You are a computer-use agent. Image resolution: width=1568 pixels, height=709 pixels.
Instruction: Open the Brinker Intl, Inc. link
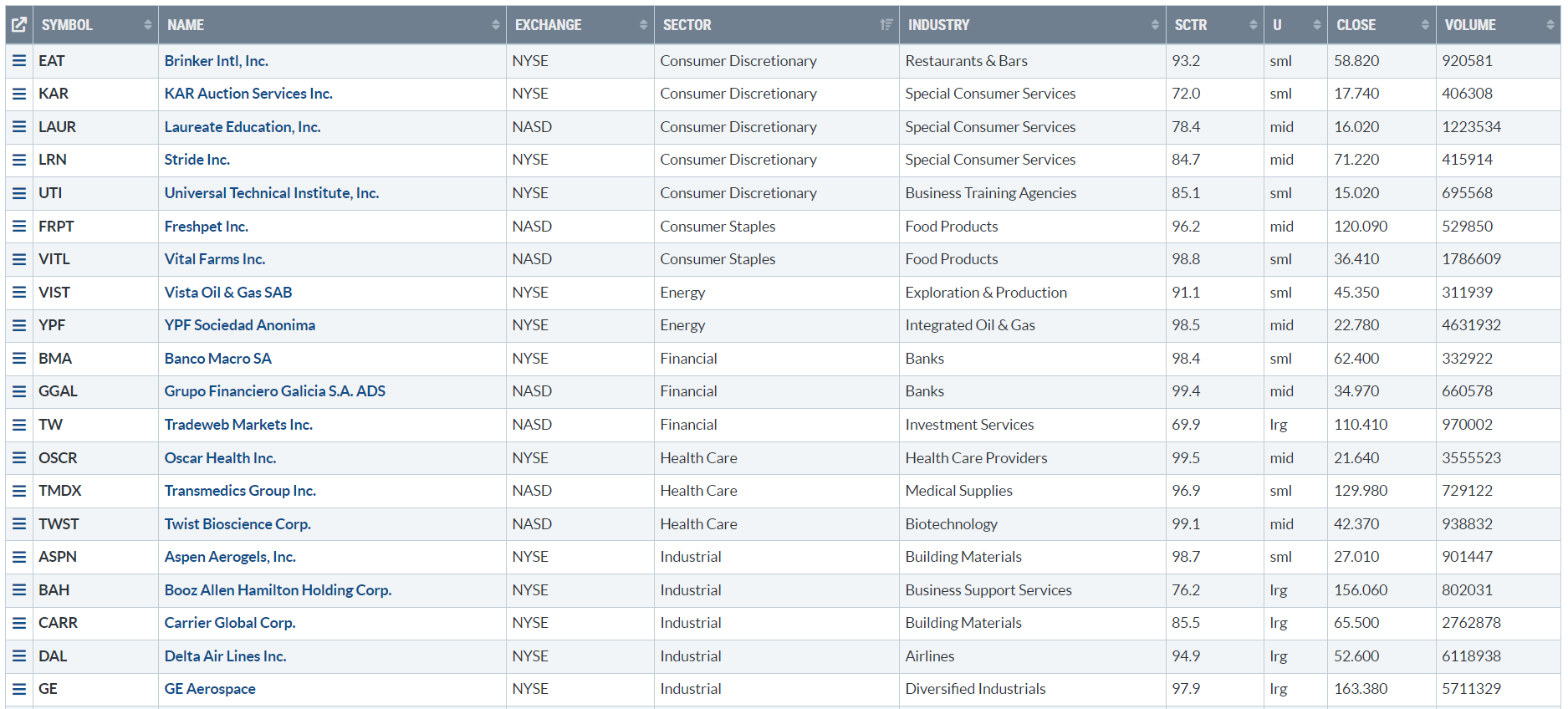pyautogui.click(x=216, y=61)
